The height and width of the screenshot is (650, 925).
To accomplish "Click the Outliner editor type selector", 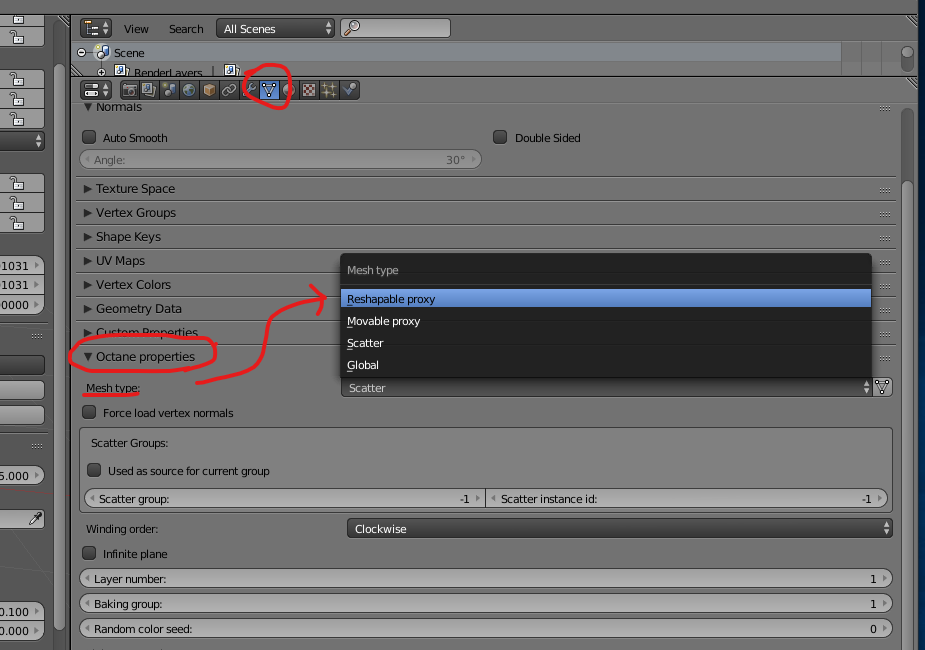I will 96,28.
